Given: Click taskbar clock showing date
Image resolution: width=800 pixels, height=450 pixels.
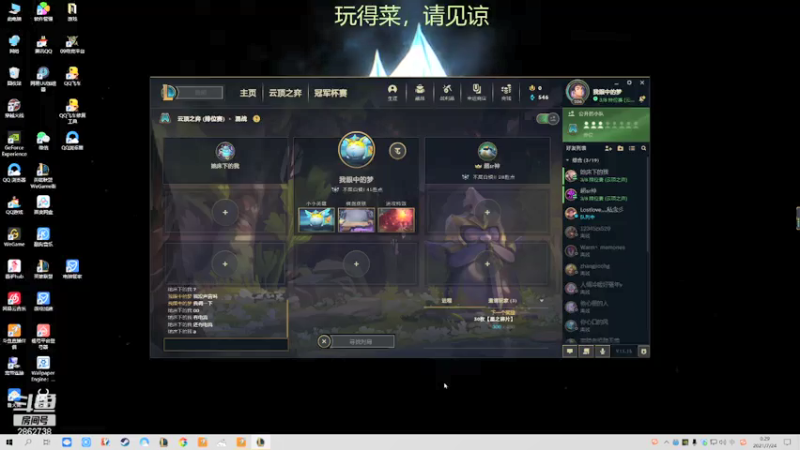Looking at the screenshot, I should click(764, 442).
